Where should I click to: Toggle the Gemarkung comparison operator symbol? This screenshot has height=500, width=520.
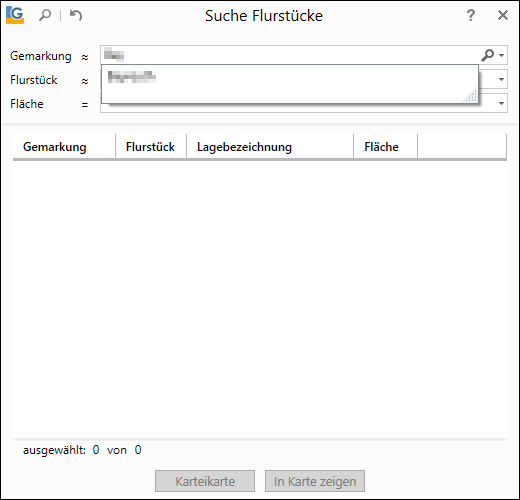point(85,57)
